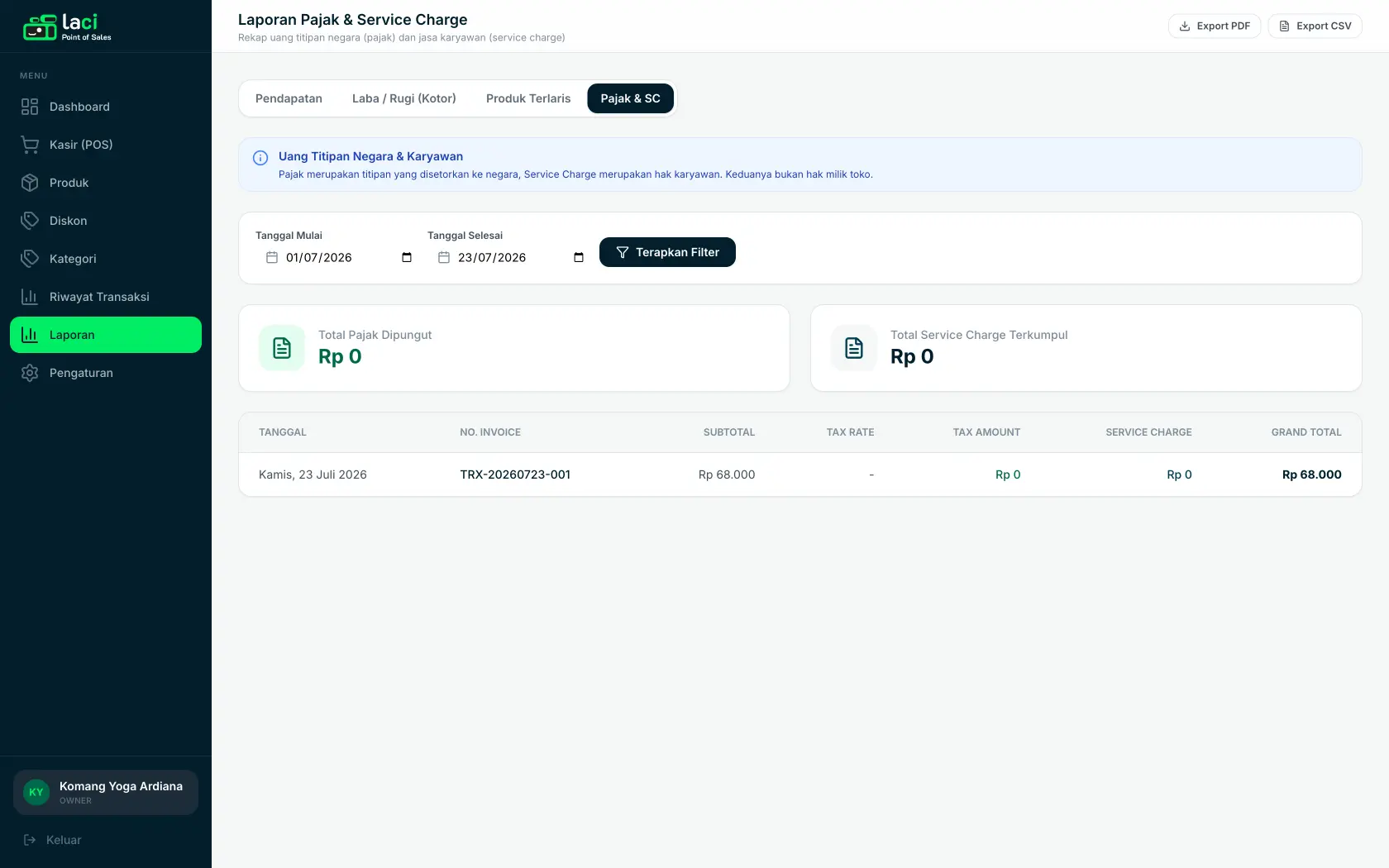
Task: Navigate to Kategori in sidebar
Action: [x=106, y=259]
